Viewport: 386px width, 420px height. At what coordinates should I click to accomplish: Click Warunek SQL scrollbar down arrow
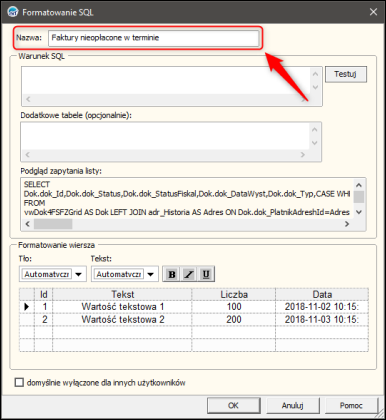pyautogui.click(x=316, y=87)
